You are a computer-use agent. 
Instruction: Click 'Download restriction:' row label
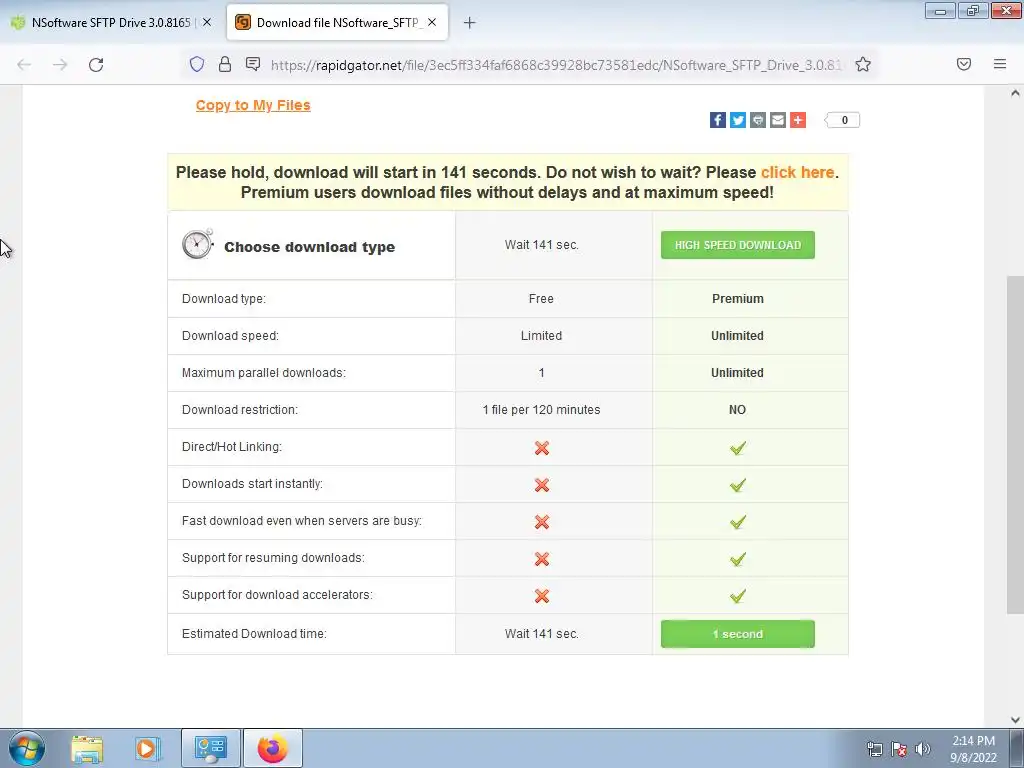[x=240, y=410]
